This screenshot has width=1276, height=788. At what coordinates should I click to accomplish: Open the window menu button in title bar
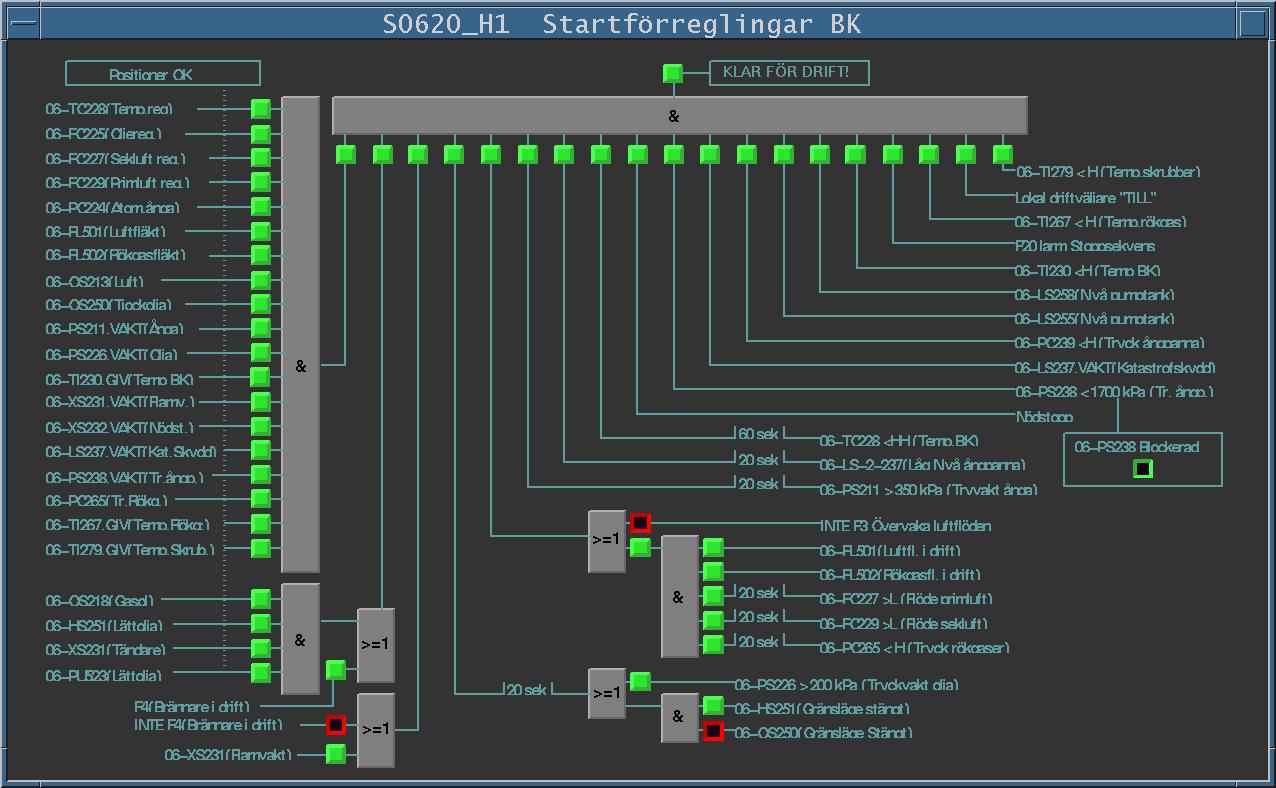(x=23, y=23)
